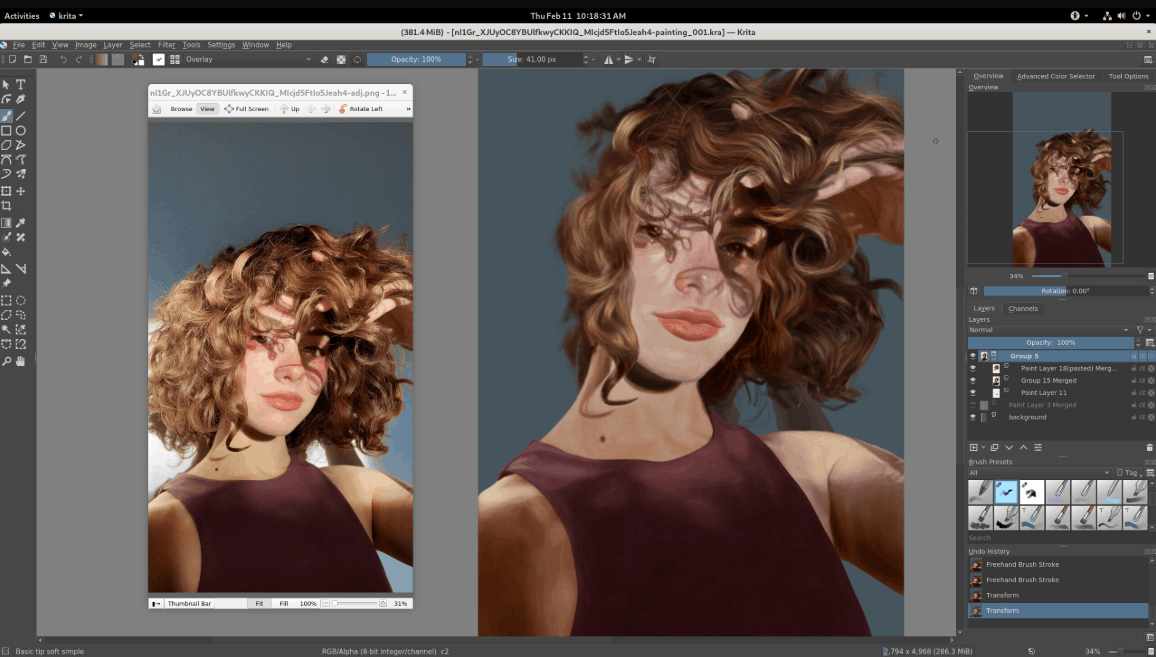Image resolution: width=1156 pixels, height=657 pixels.
Task: Switch to the Channels tab
Action: coord(1023,308)
